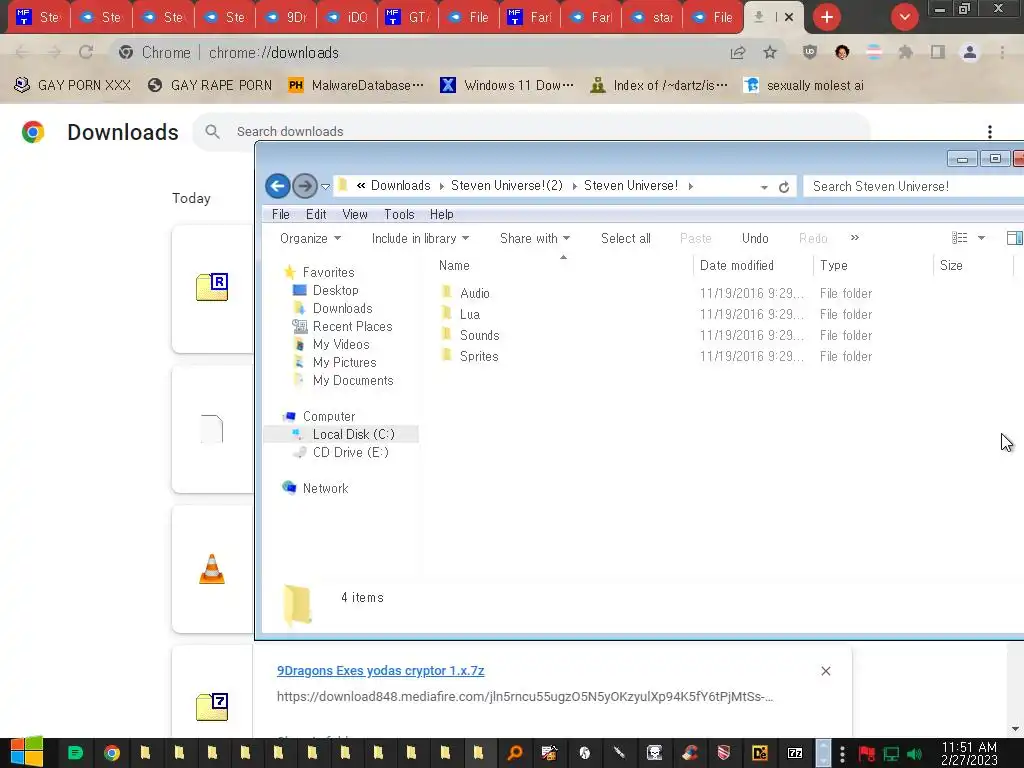The height and width of the screenshot is (768, 1024).
Task: Remove 9Dragons download entry from list
Action: coord(825,671)
